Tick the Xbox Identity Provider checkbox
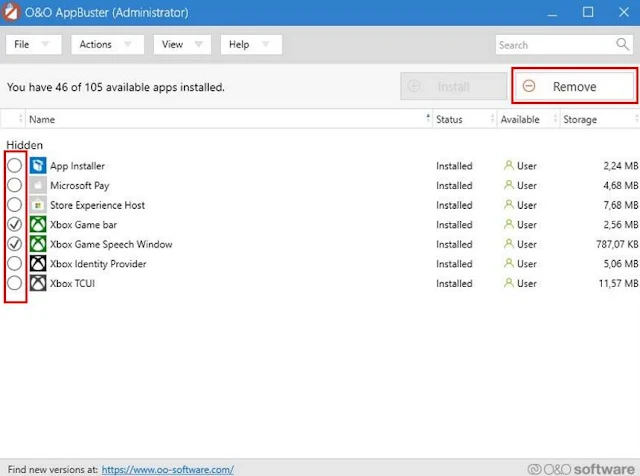Viewport: 640px width, 476px height. (x=15, y=263)
